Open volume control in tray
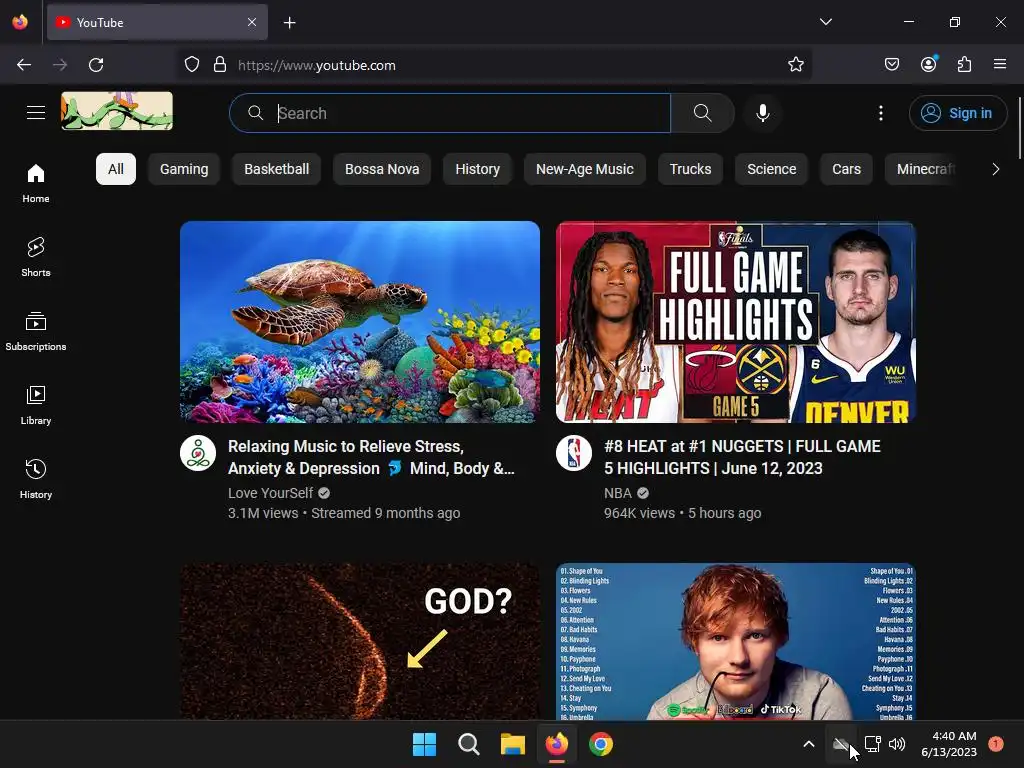 (x=897, y=744)
